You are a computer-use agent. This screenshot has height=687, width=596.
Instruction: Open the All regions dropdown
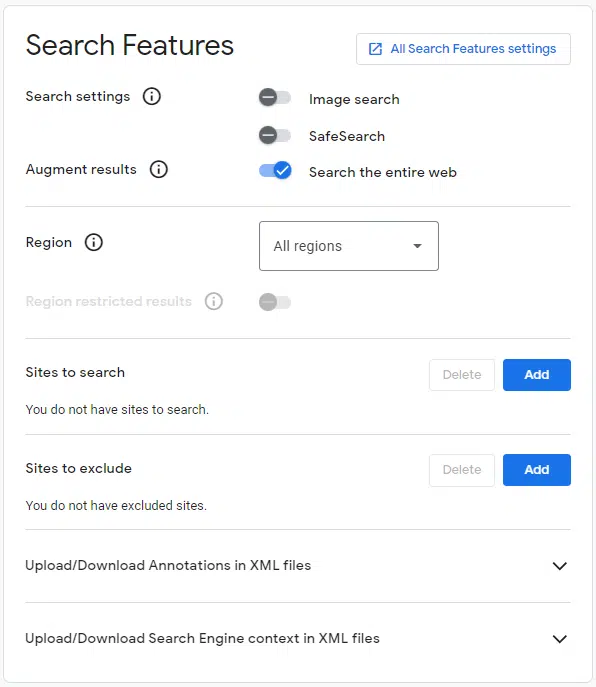tap(349, 246)
